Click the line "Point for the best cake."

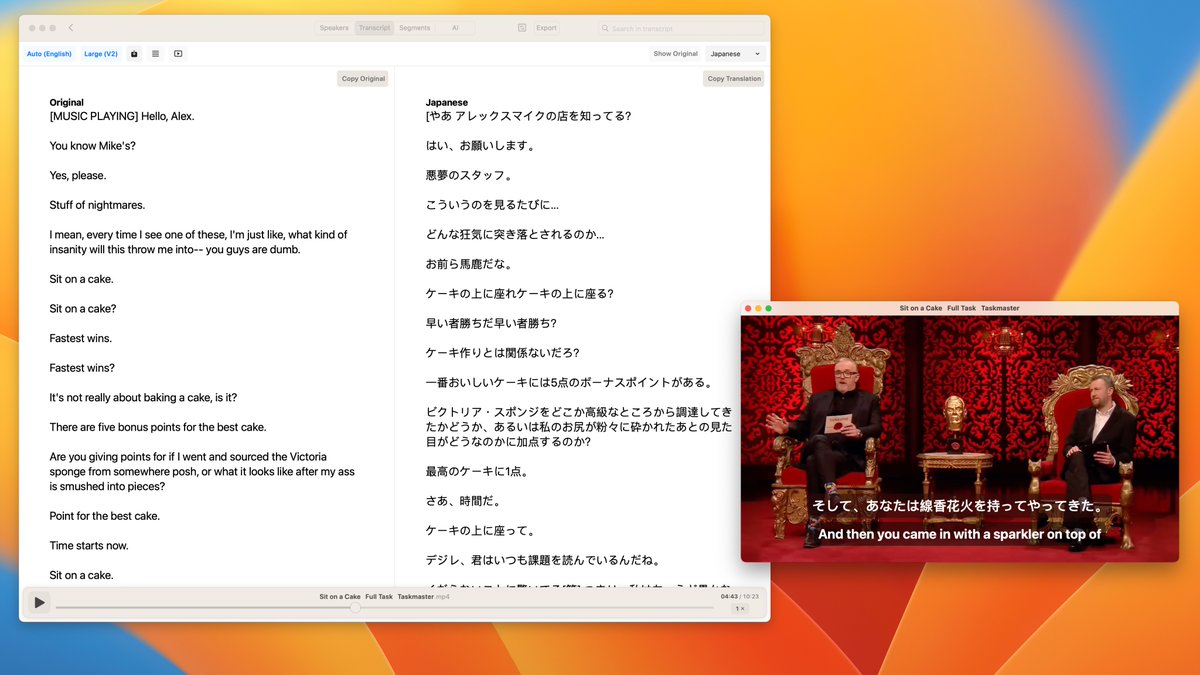tap(105, 516)
